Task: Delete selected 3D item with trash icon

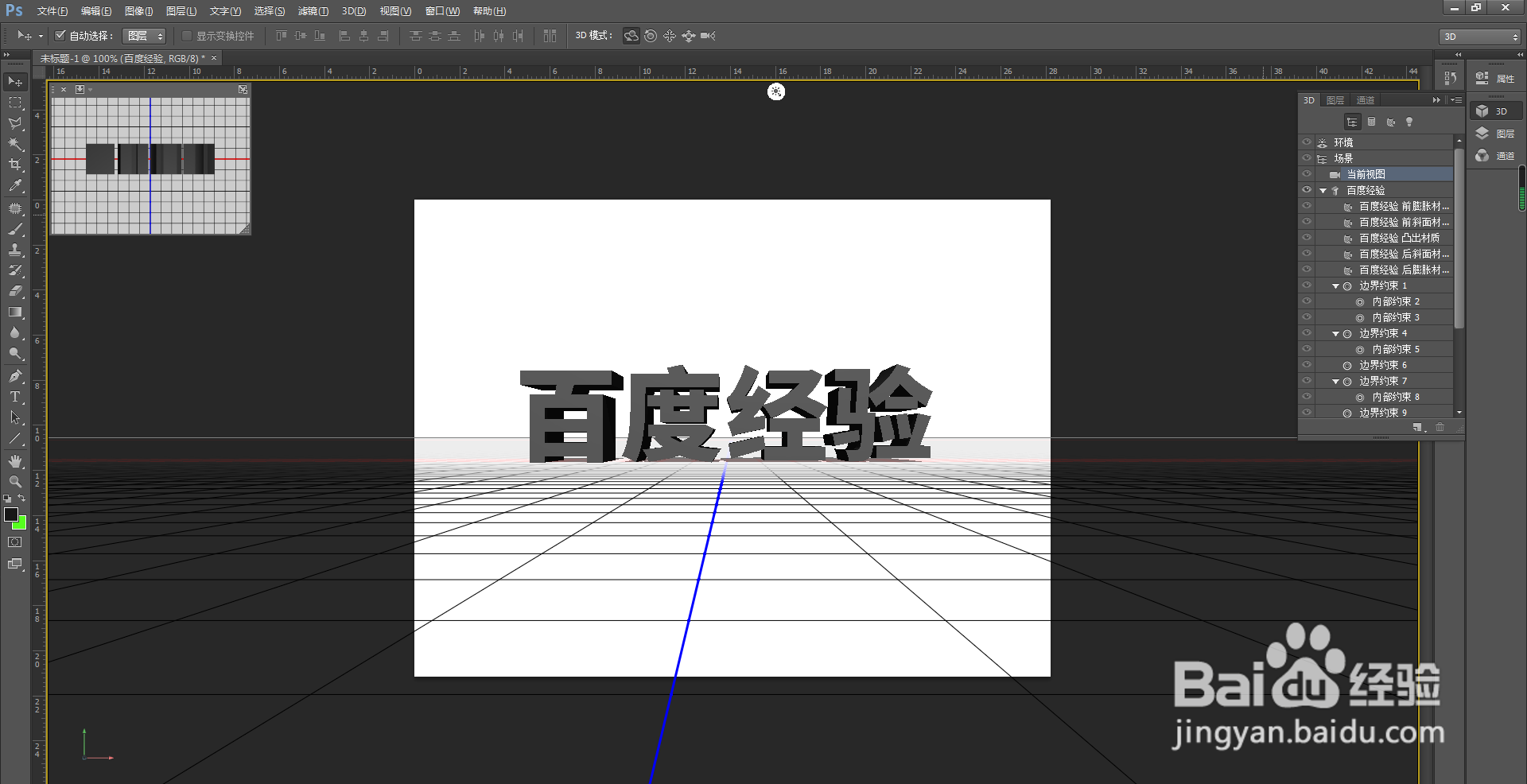Action: click(1440, 428)
